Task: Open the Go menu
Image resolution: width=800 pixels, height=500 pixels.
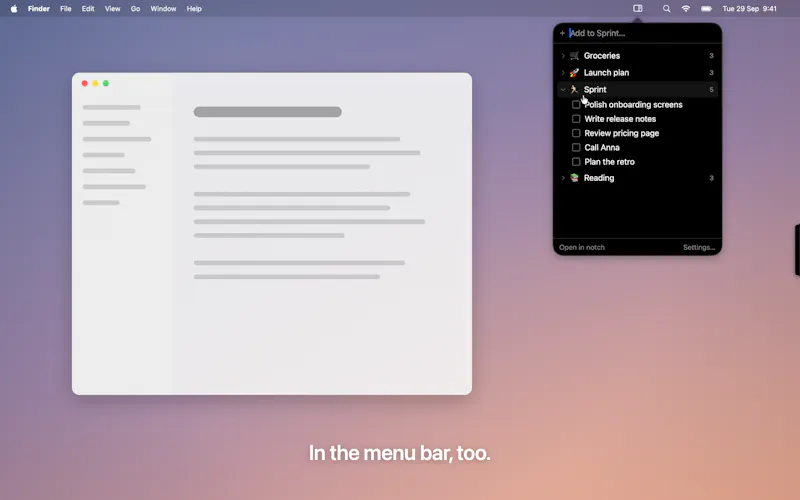Action: [x=135, y=9]
